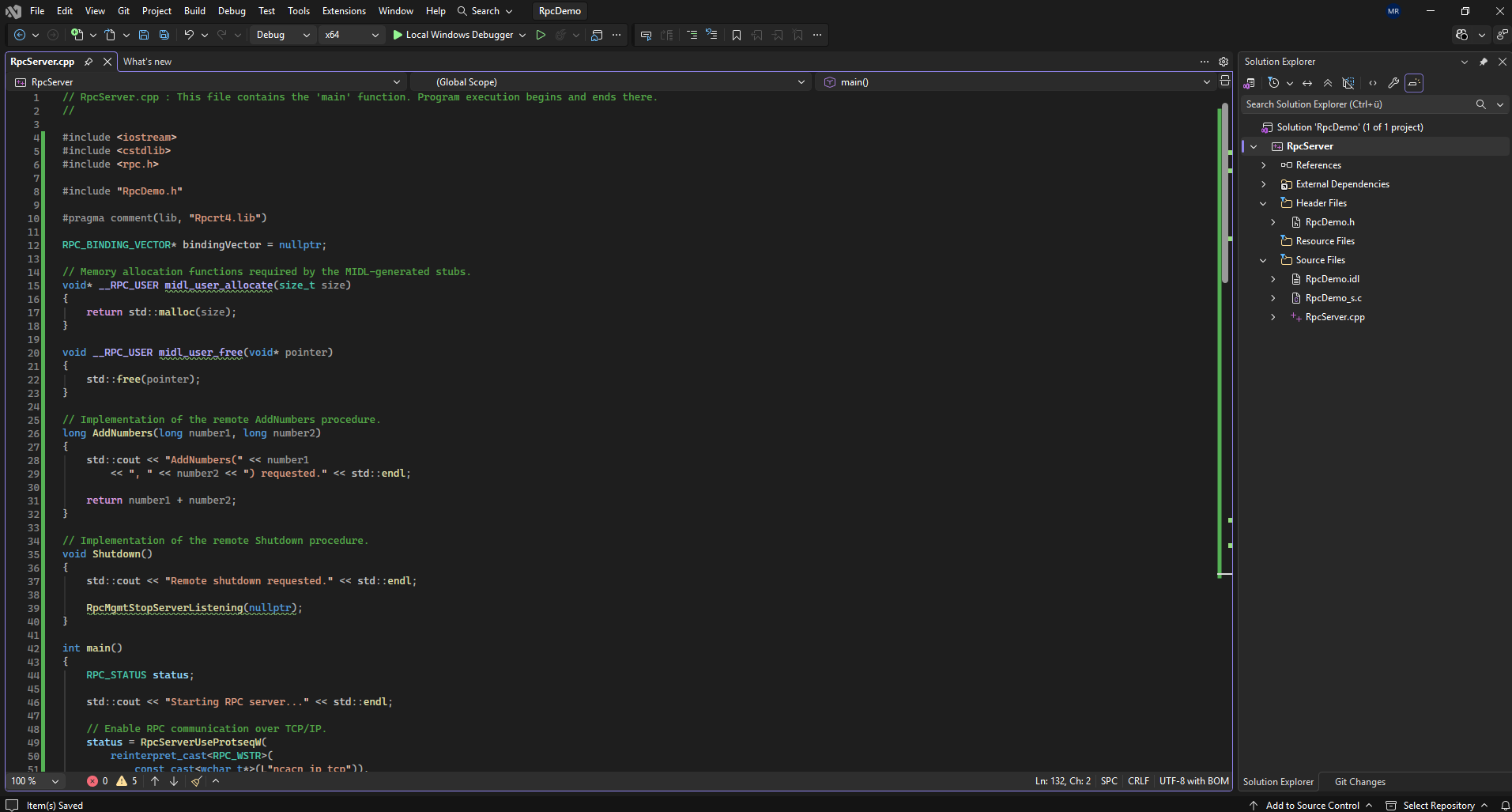Switch to the What's new tab
The height and width of the screenshot is (812, 1512).
point(147,62)
